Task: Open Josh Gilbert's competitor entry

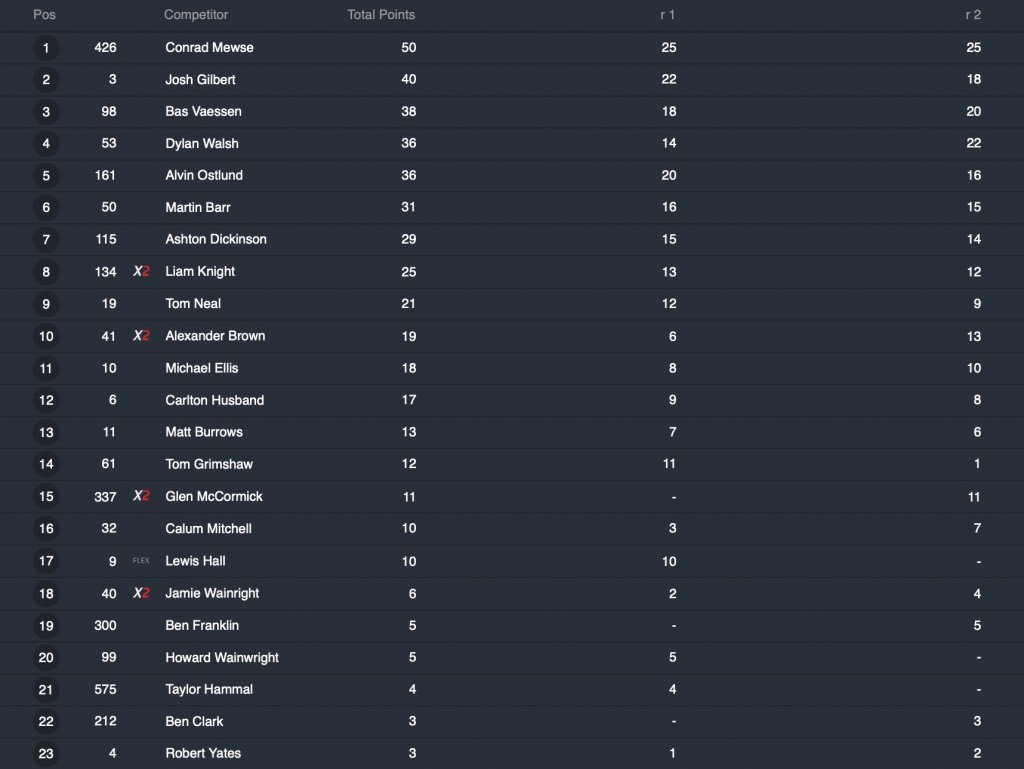Action: pyautogui.click(x=200, y=80)
